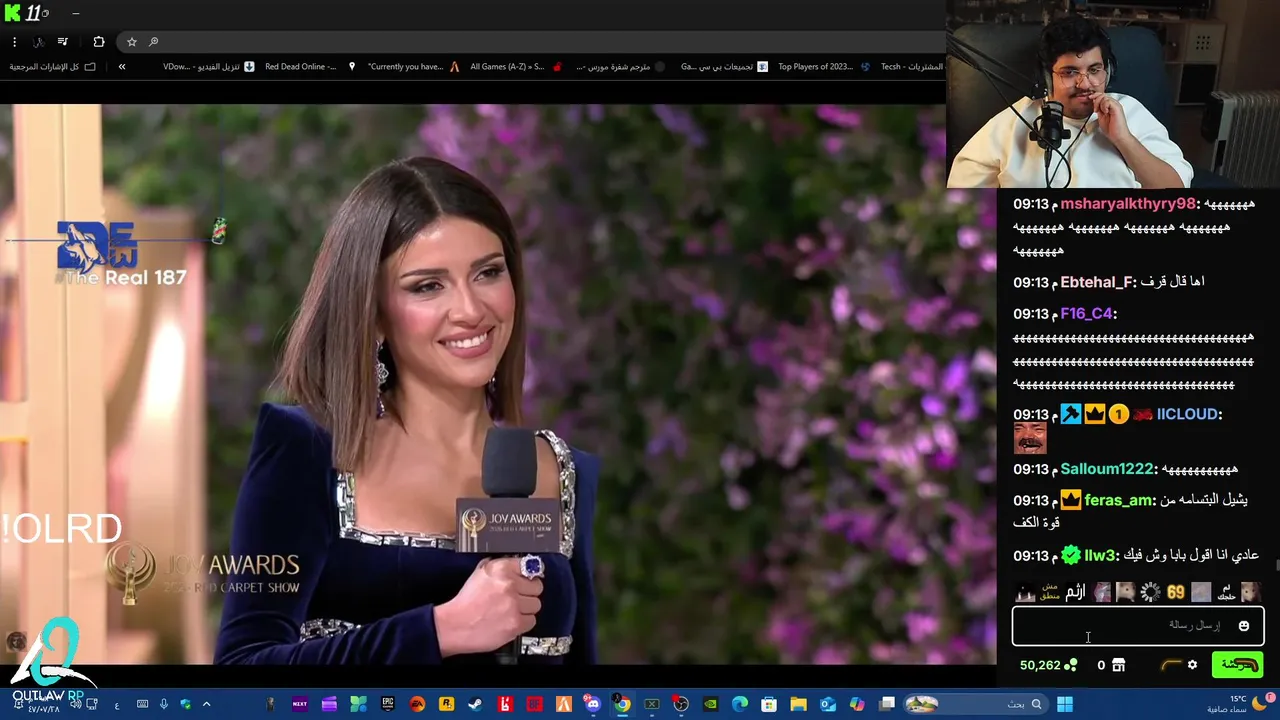Pick the "69" quick emote

coord(1176,592)
